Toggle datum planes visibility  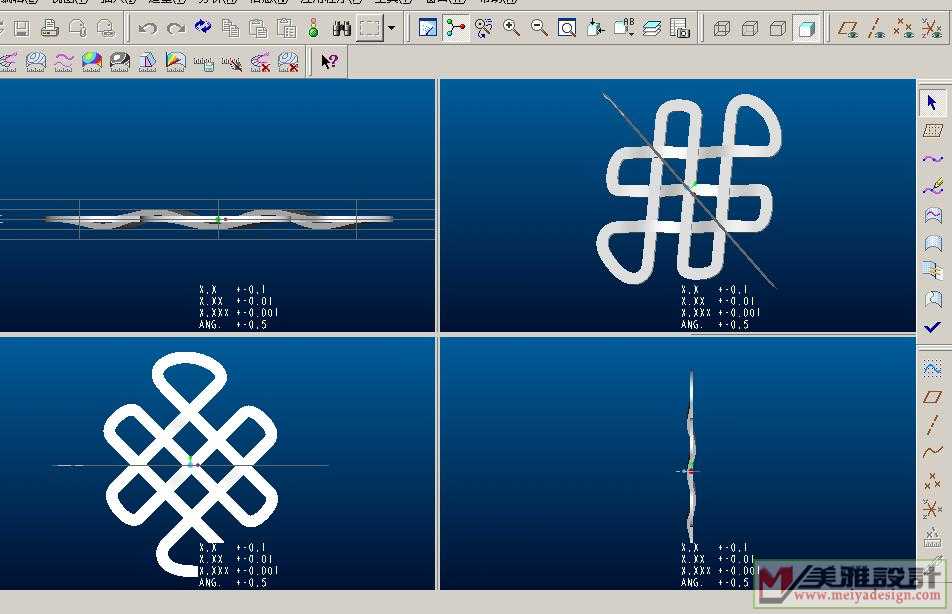848,28
